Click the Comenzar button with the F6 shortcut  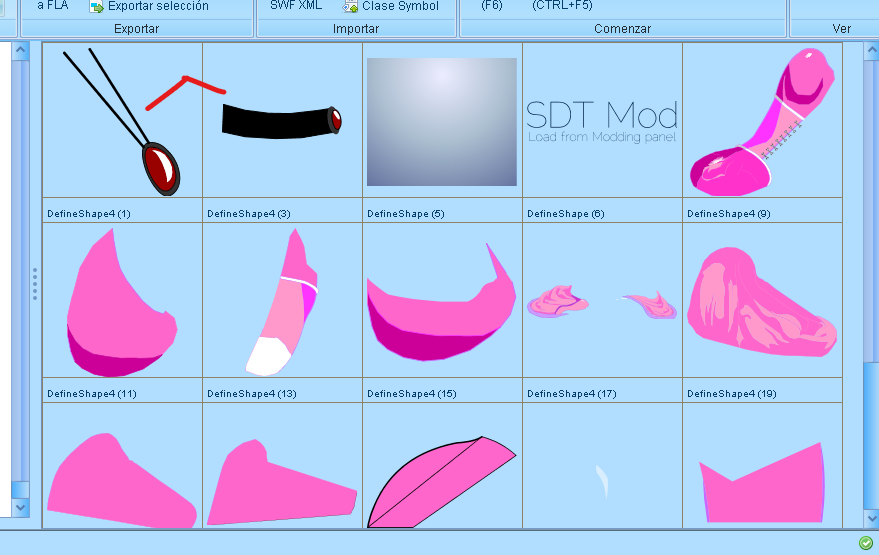(x=491, y=5)
